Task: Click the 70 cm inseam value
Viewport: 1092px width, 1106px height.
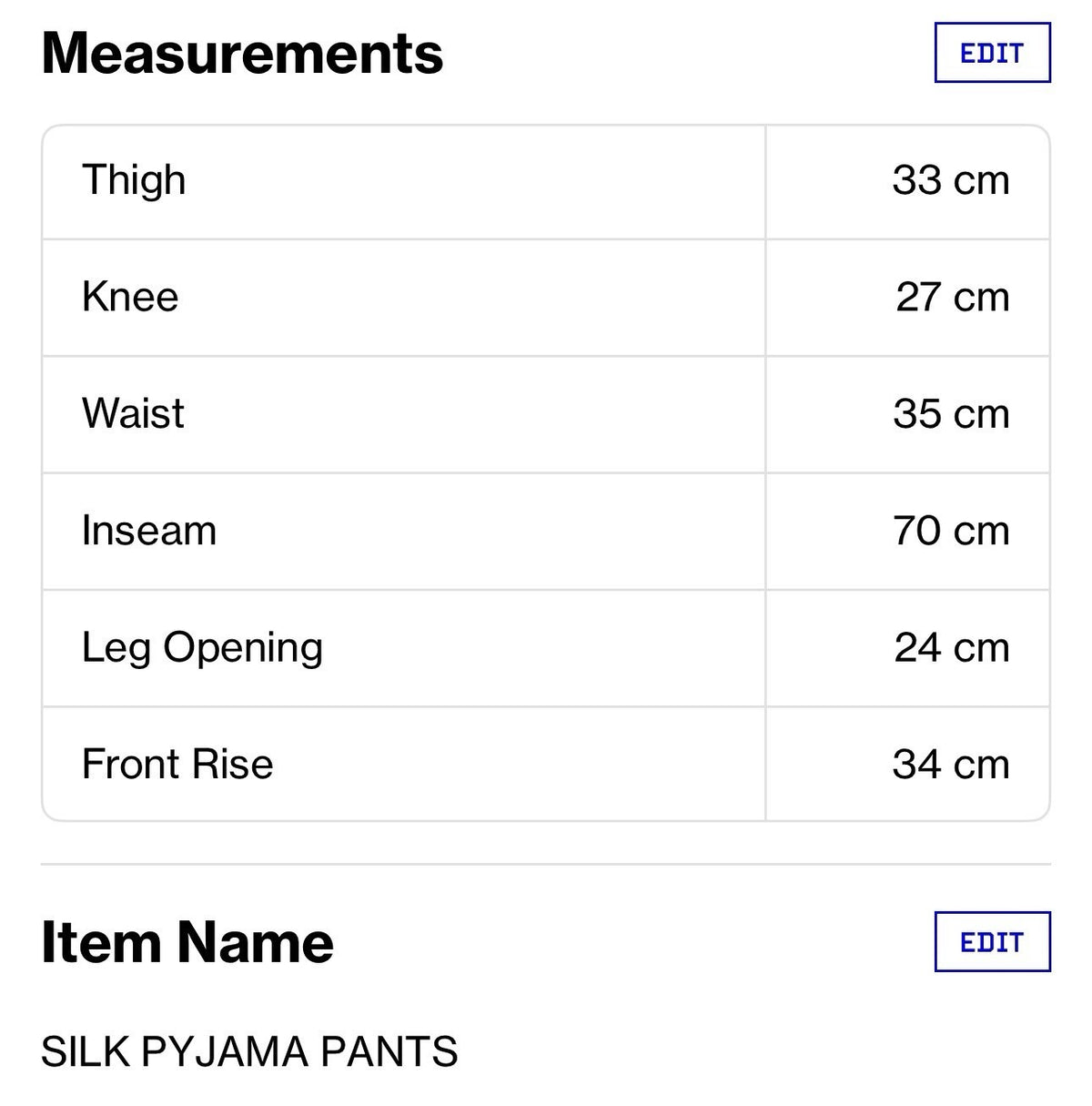Action: coord(951,530)
